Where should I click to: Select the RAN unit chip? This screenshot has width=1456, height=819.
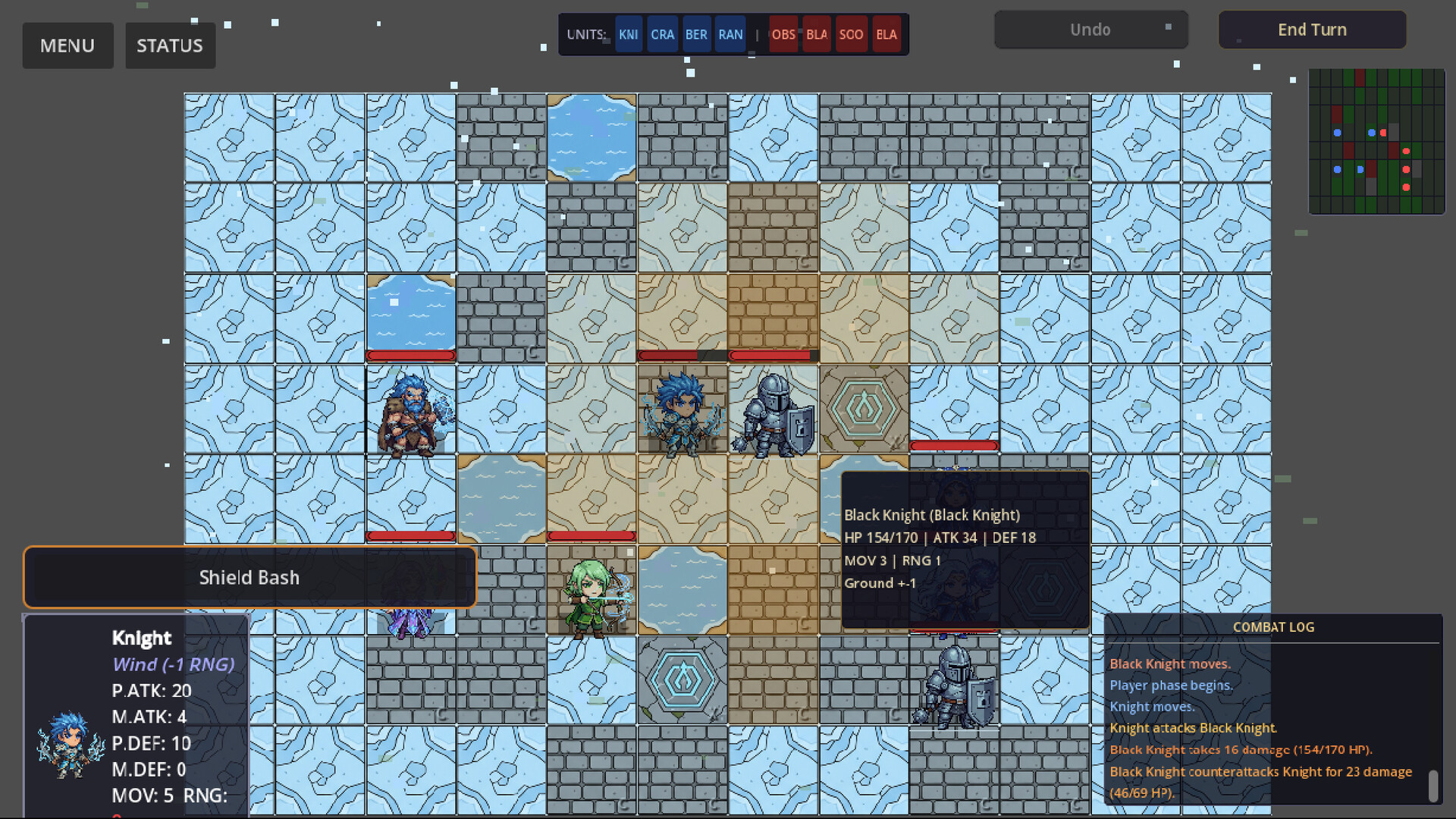(730, 35)
